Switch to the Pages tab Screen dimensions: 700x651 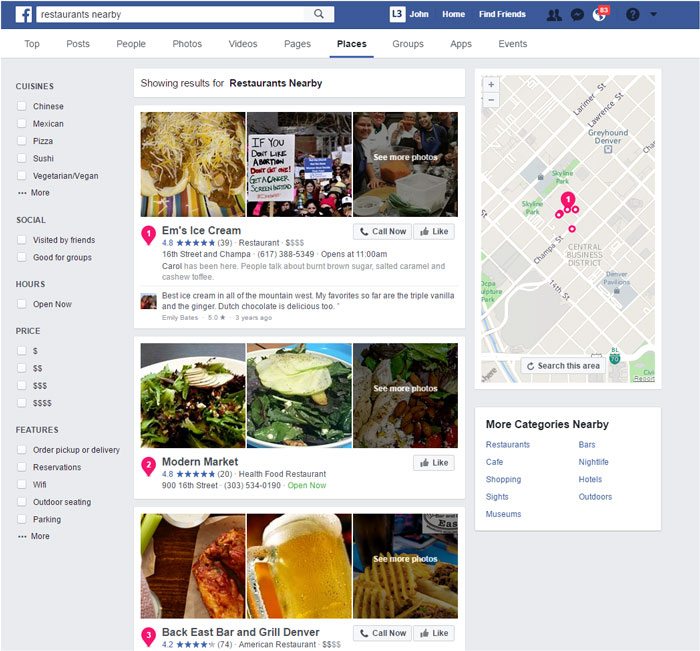297,44
